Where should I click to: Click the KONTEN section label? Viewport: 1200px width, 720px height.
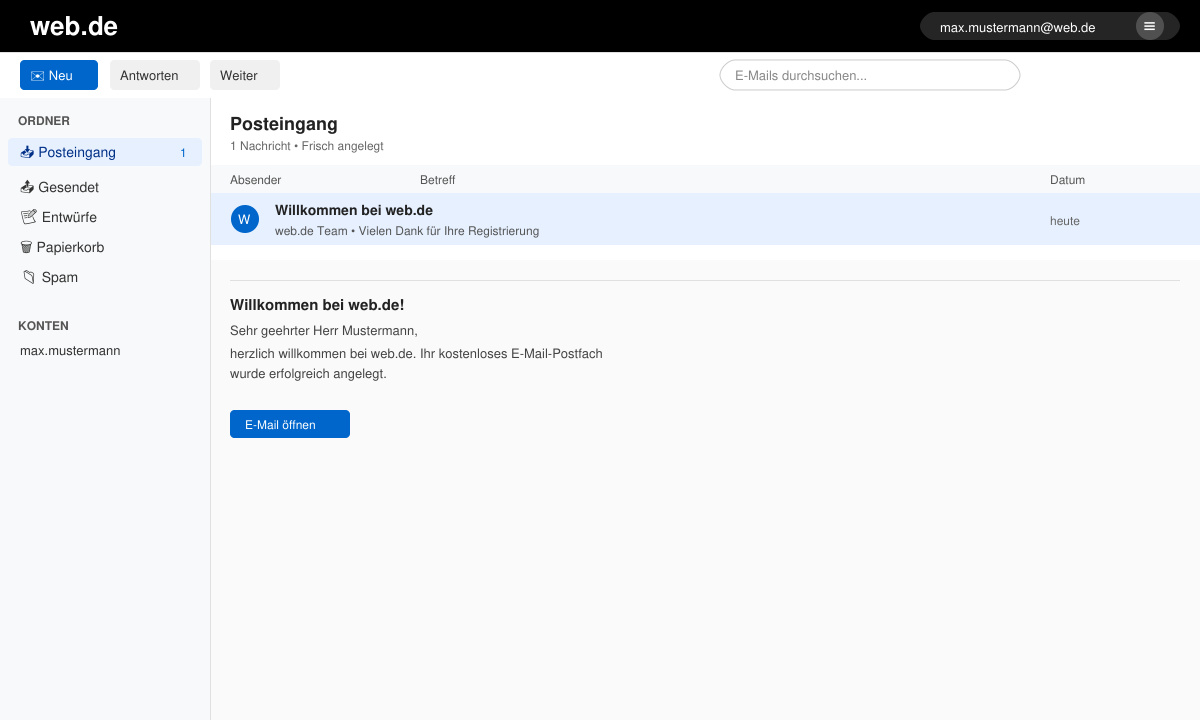point(43,326)
